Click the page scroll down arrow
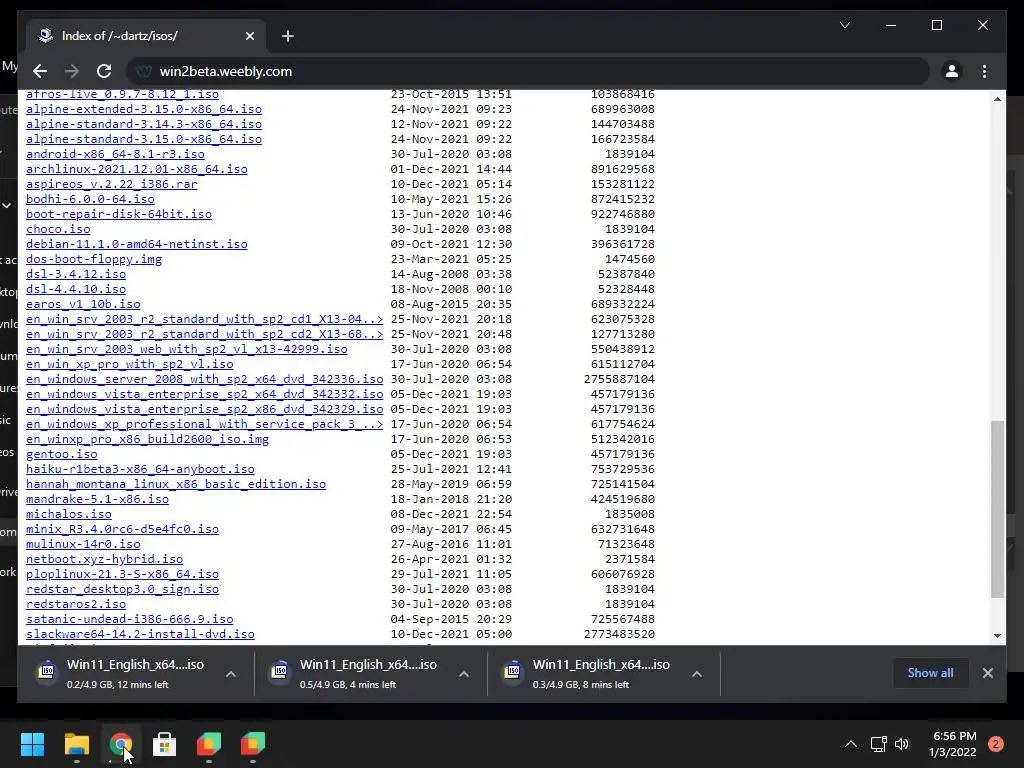Screen dimensions: 1024x768 coord(997,635)
